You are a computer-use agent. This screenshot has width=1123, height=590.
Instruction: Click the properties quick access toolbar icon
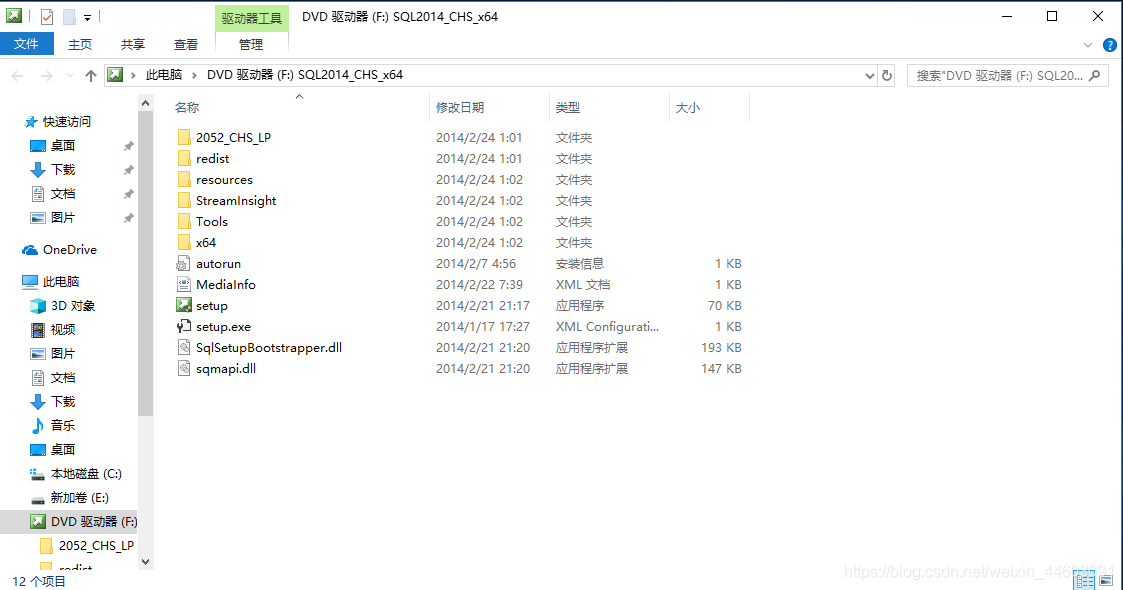pos(47,16)
